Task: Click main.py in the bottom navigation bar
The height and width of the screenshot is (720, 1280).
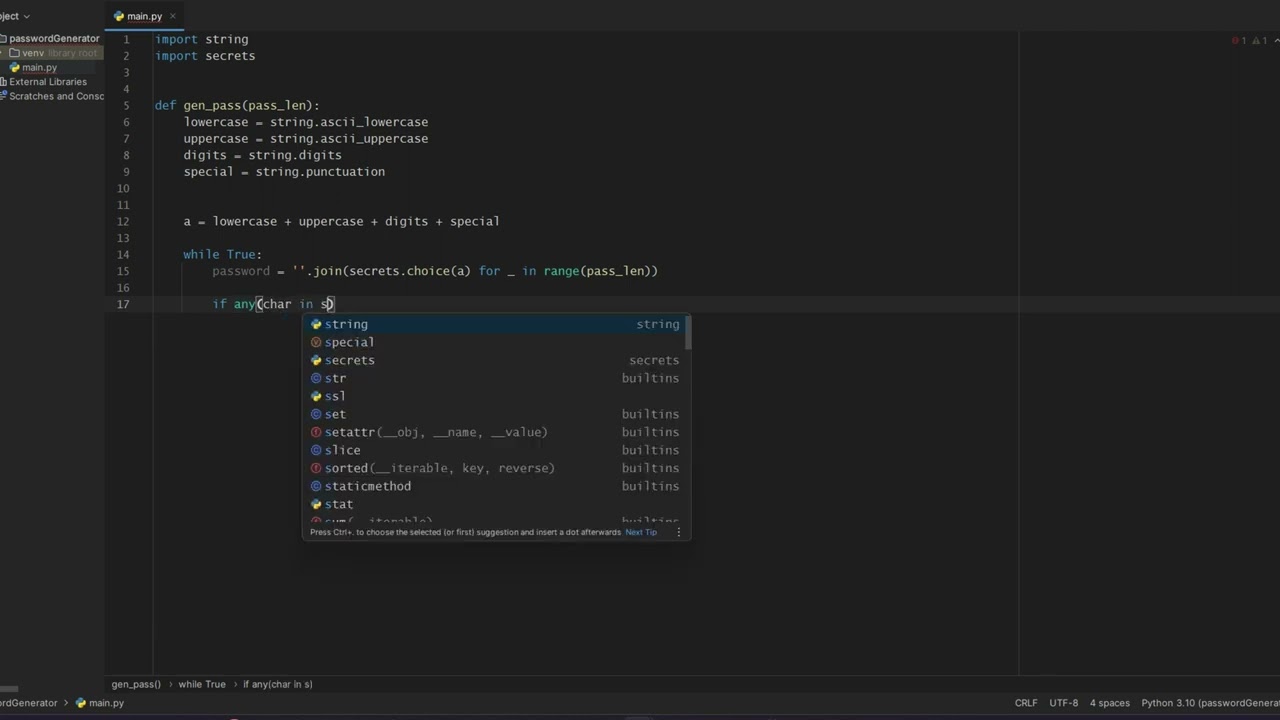Action: (x=99, y=703)
